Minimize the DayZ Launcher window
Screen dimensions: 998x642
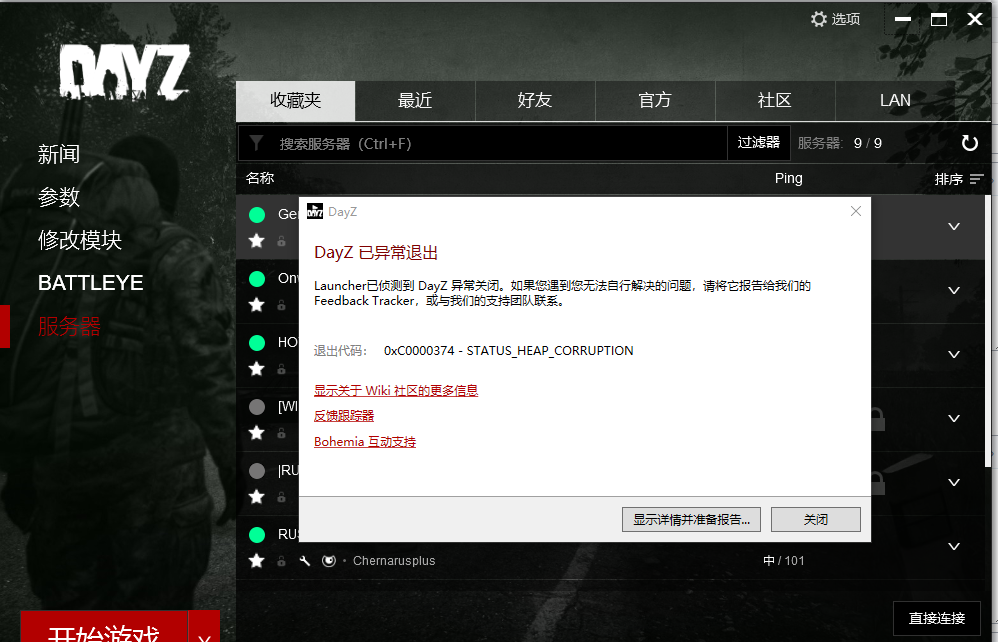pyautogui.click(x=903, y=19)
